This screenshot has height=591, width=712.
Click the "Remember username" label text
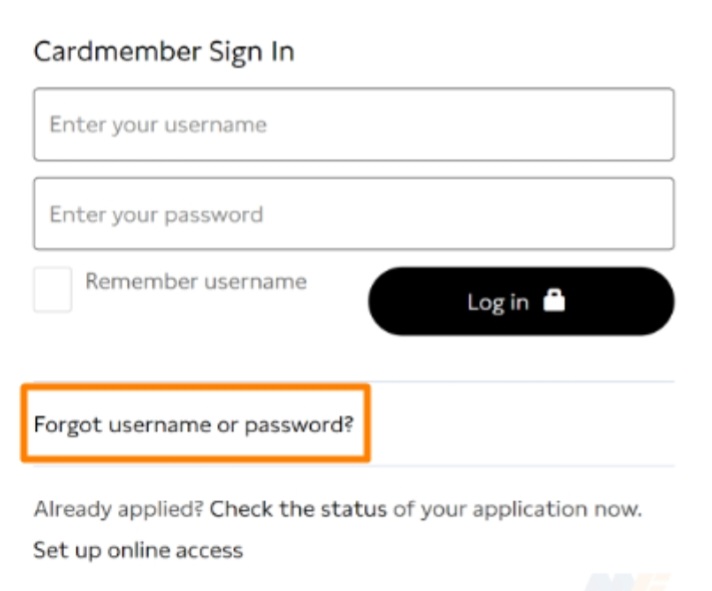click(x=196, y=281)
